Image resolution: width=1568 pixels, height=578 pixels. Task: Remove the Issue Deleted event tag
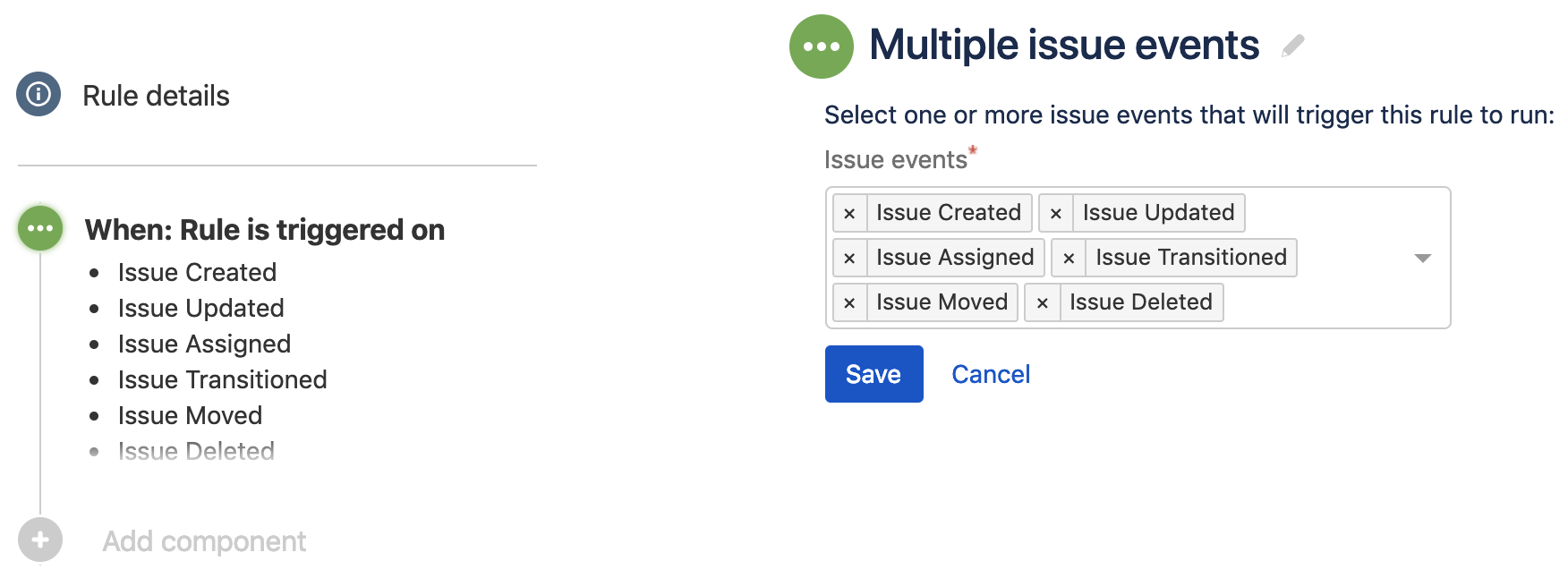pyautogui.click(x=1043, y=302)
